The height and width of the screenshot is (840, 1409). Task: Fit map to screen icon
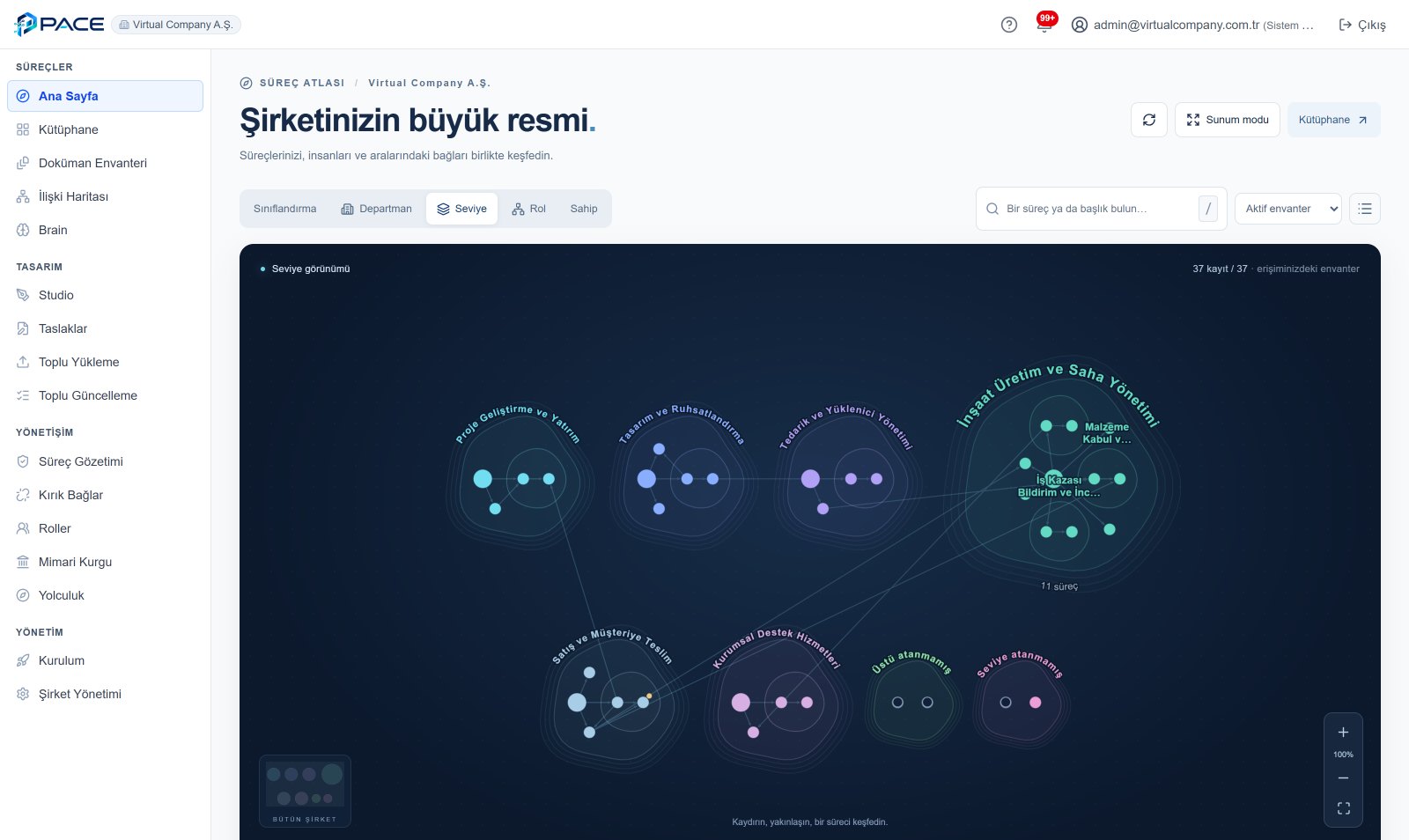1343,807
